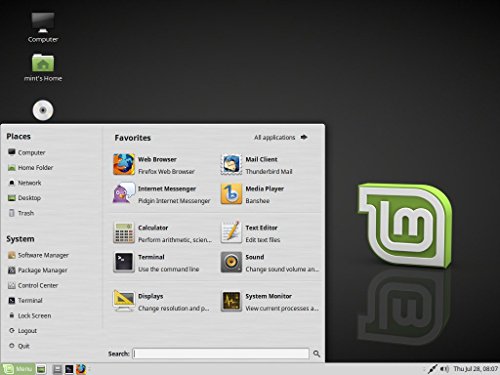Click the network connection tray icon
This screenshot has width=500, height=375.
pyautogui.click(x=432, y=369)
